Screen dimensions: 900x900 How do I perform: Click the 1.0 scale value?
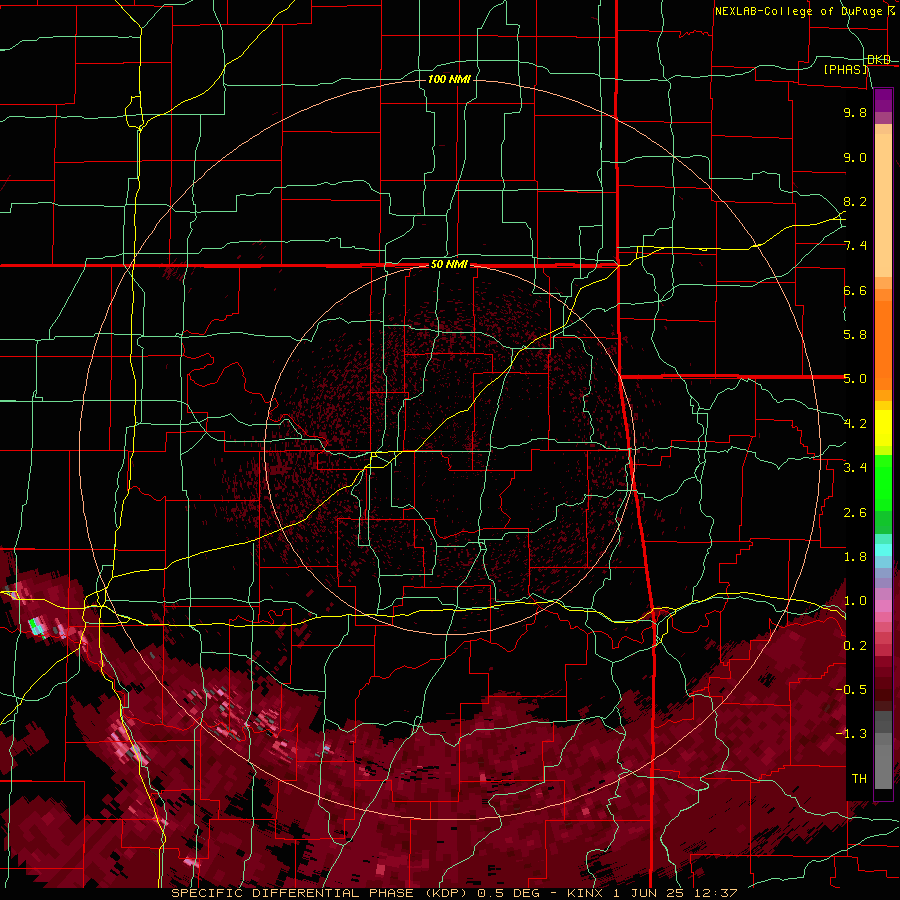[855, 601]
